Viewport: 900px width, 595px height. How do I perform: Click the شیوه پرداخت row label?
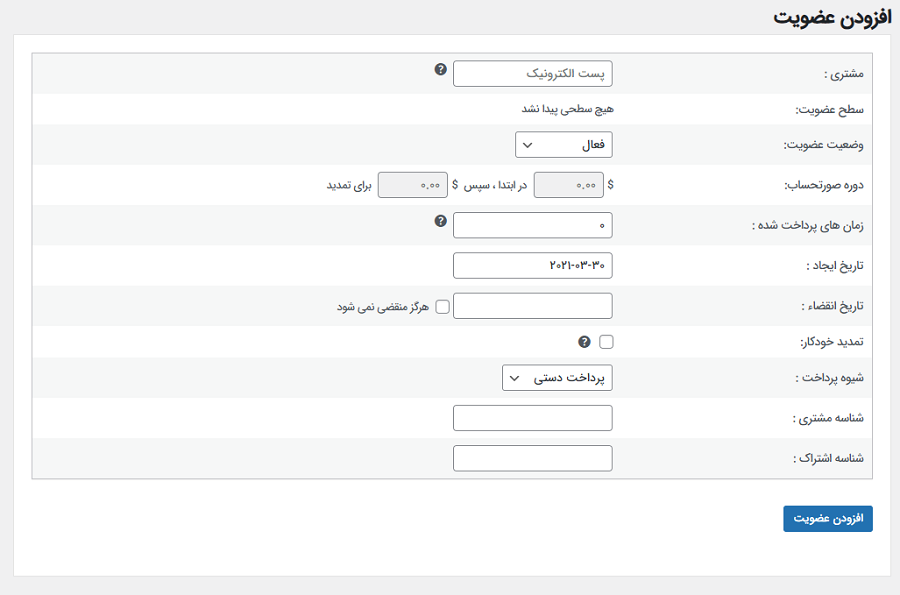(x=831, y=378)
